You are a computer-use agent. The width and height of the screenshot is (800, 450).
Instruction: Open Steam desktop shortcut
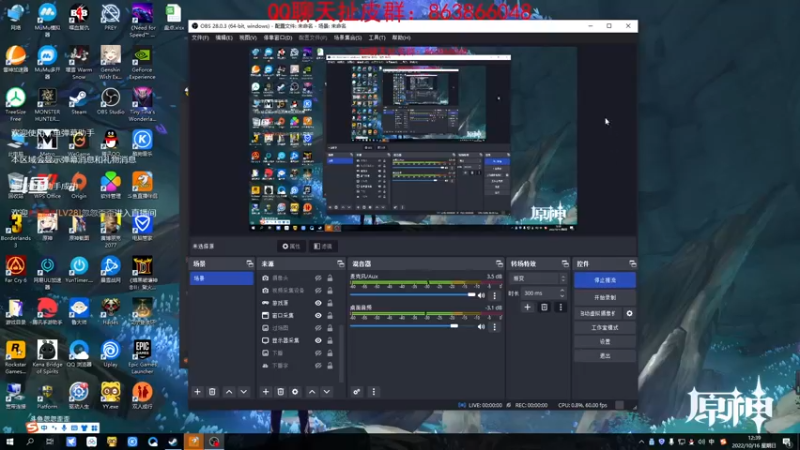click(79, 101)
